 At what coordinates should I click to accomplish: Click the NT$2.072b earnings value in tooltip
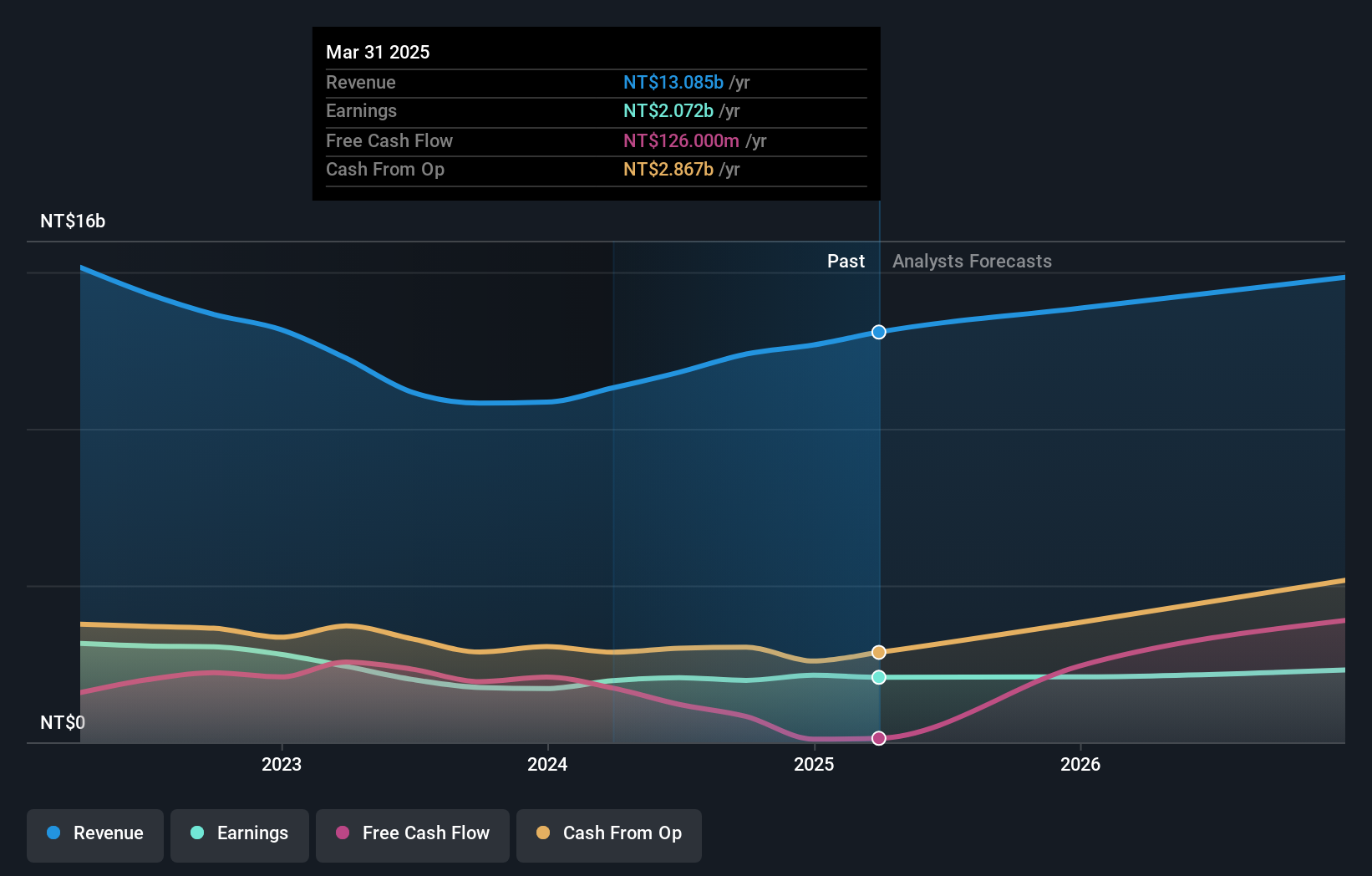(x=668, y=110)
